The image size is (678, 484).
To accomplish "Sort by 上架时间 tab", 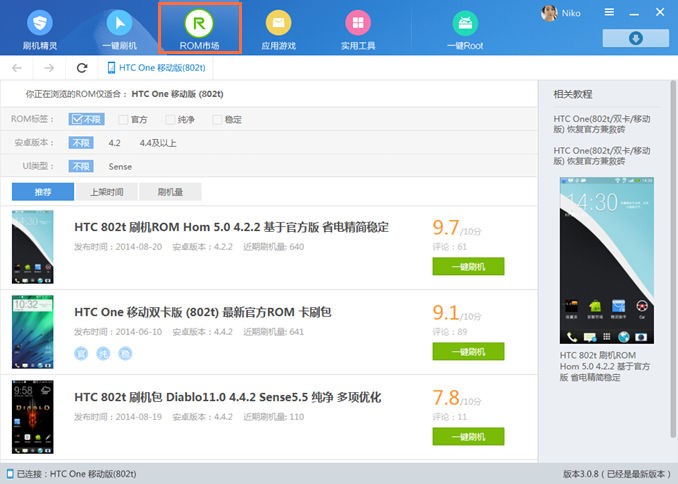I will pos(107,192).
